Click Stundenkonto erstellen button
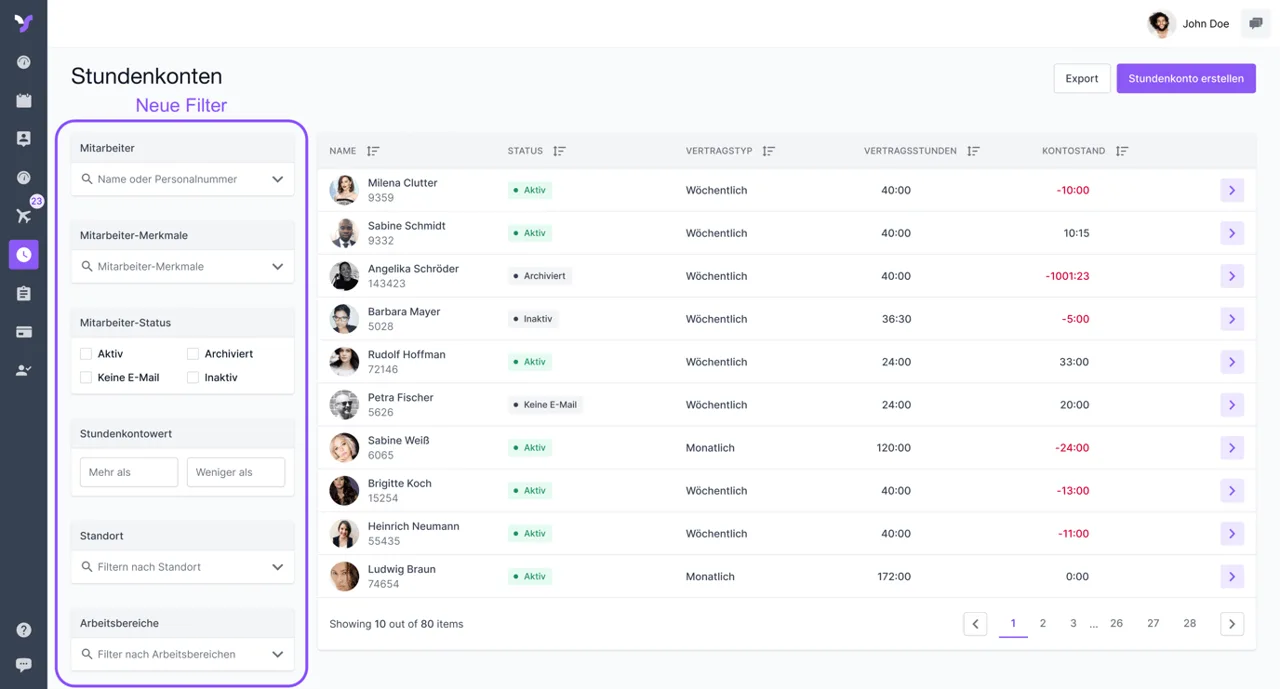 pos(1185,78)
